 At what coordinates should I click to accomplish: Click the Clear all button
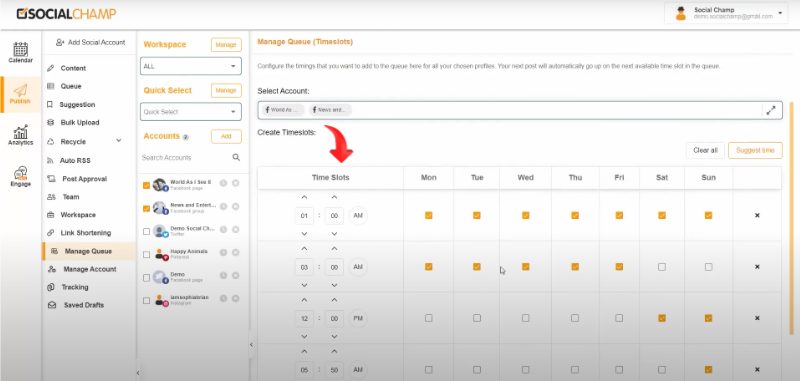tap(705, 150)
